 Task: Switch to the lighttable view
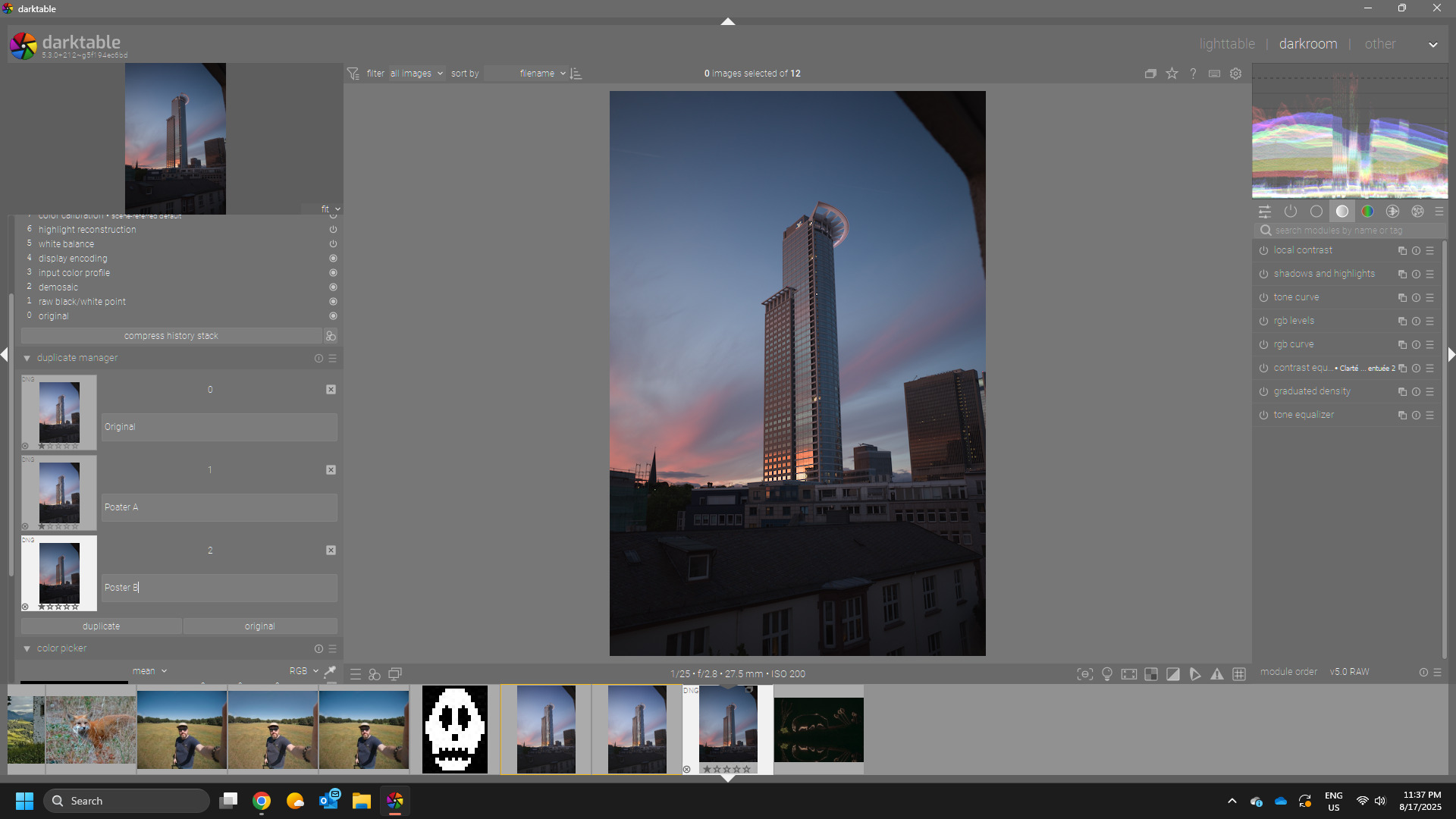pos(1227,44)
